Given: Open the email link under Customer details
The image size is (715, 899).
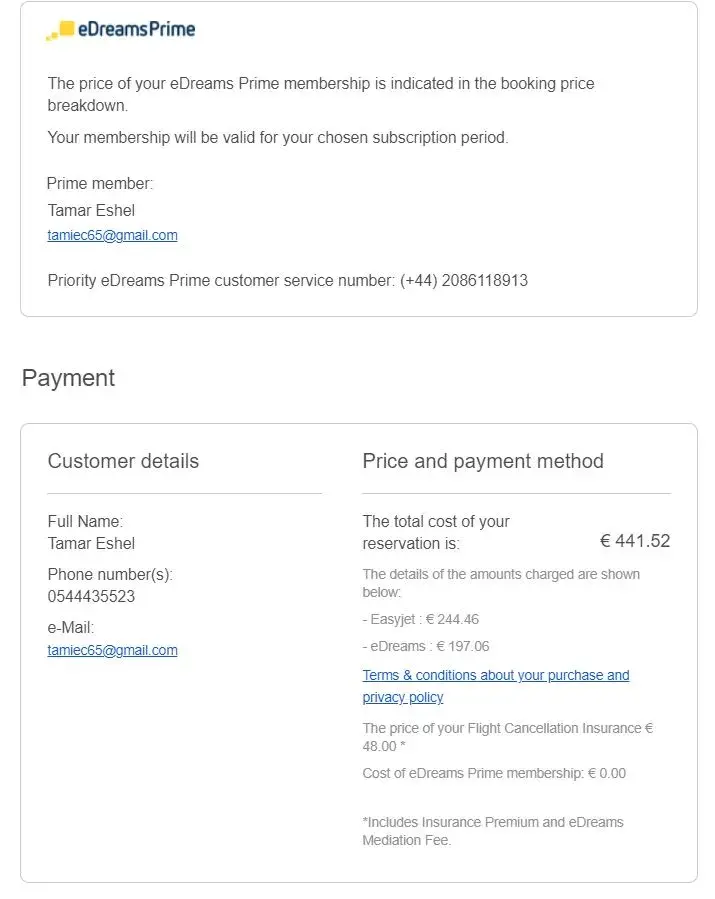Looking at the screenshot, I should pyautogui.click(x=112, y=650).
